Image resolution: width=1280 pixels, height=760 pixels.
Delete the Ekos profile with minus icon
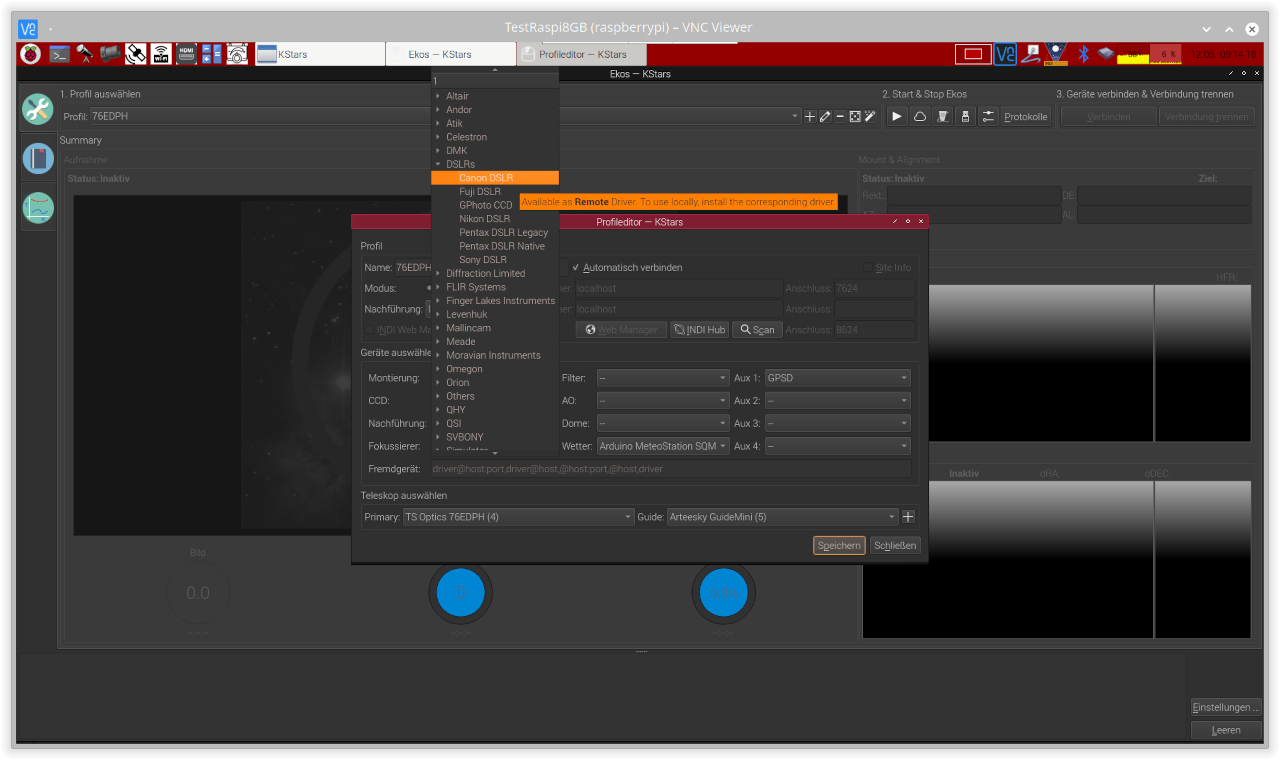pos(840,117)
